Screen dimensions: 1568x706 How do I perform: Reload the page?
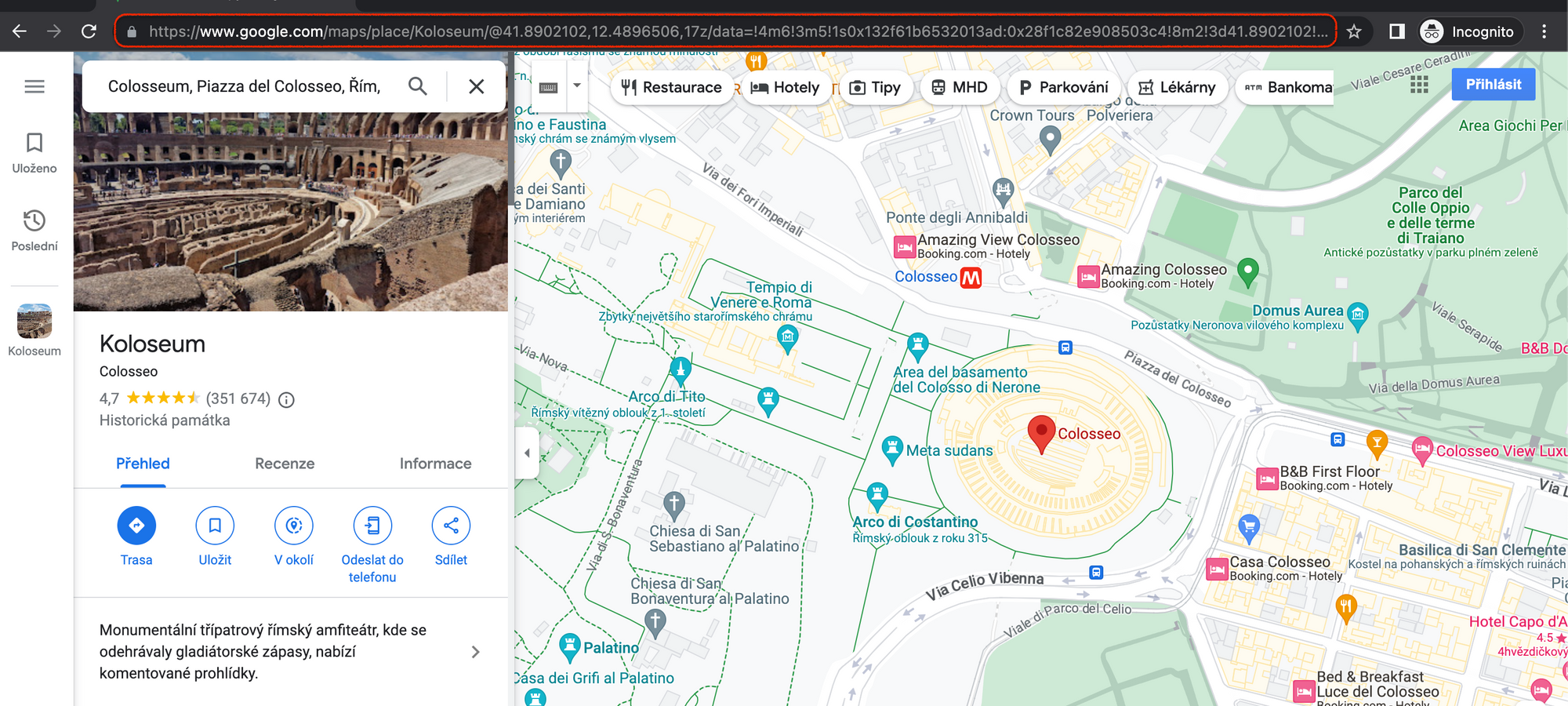(x=89, y=31)
